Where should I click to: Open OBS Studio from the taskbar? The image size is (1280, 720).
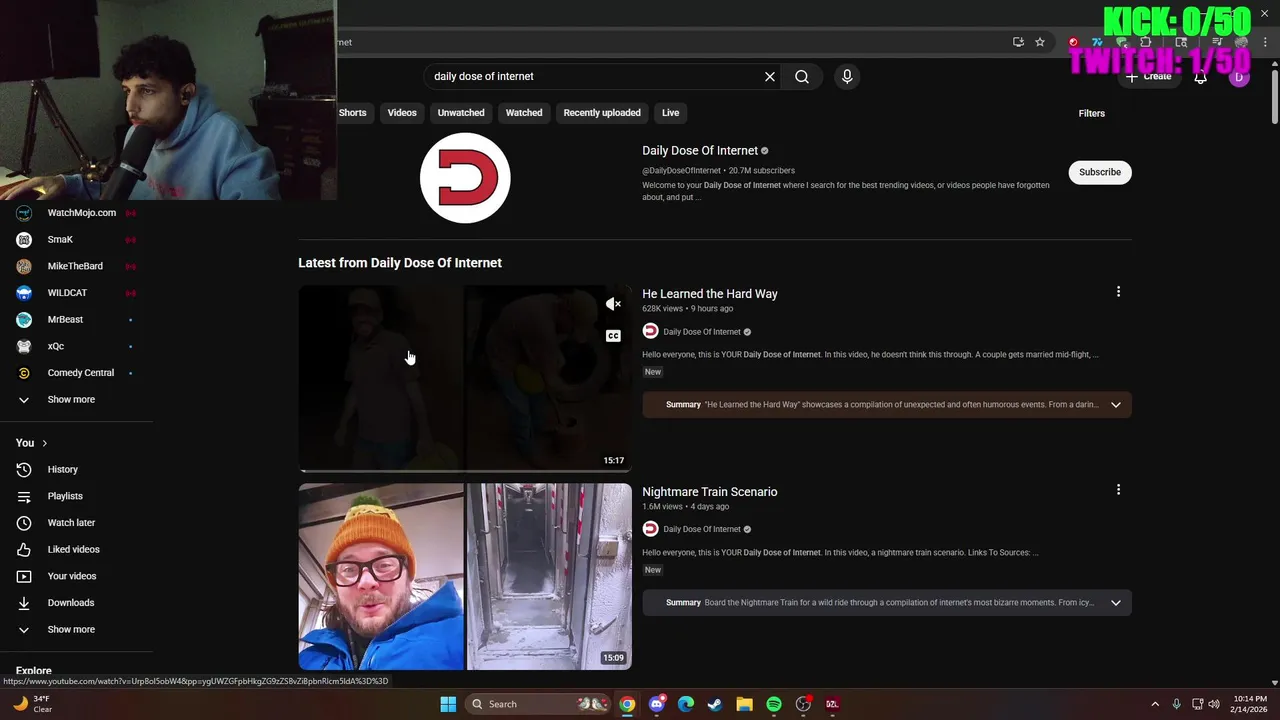click(803, 704)
